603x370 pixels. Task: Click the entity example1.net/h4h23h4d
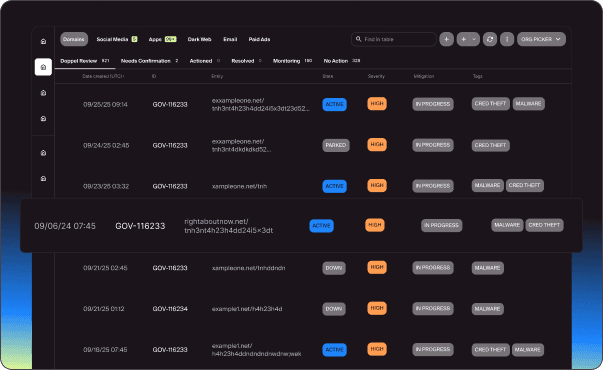247,309
